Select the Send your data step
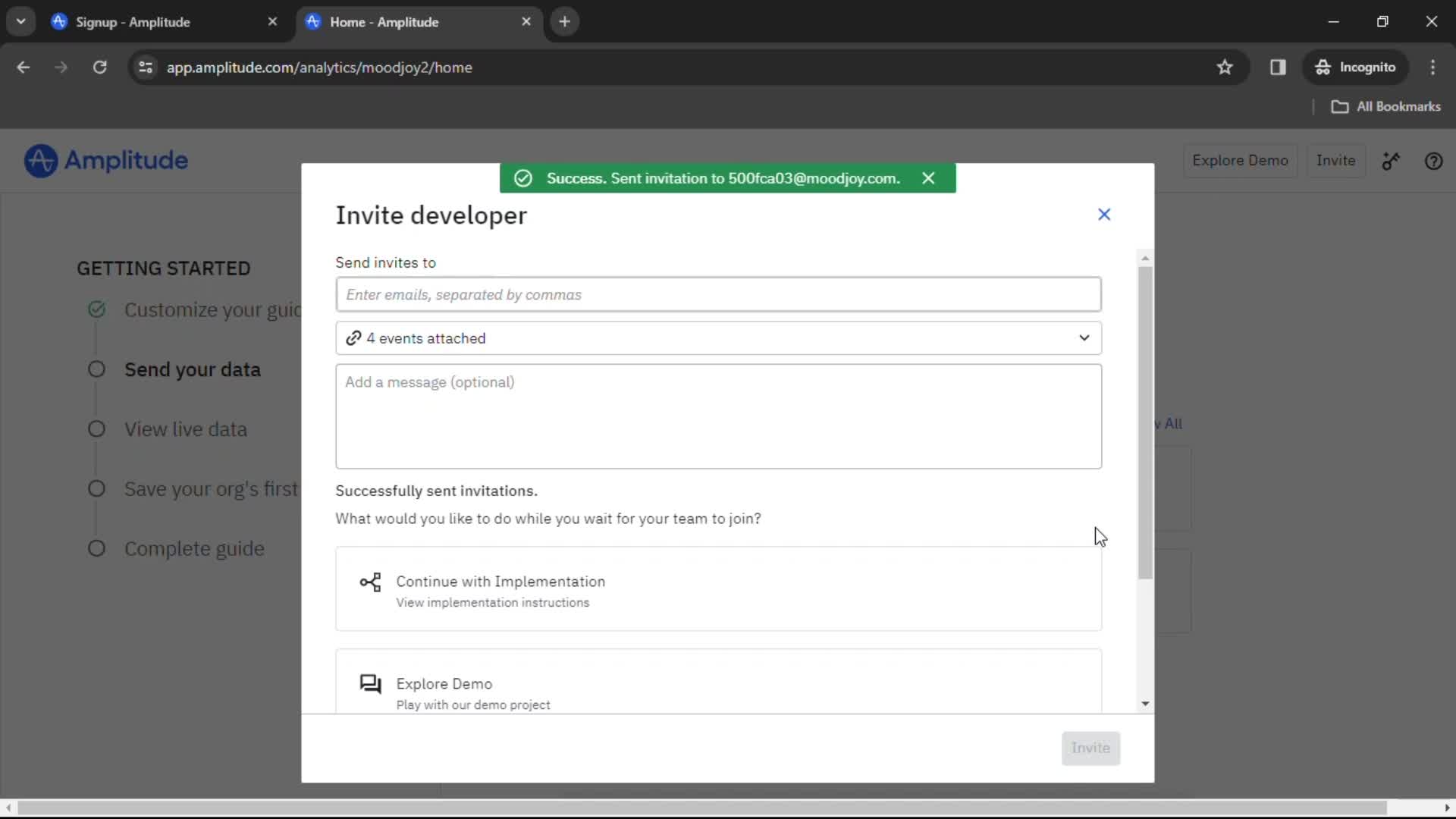The width and height of the screenshot is (1456, 819). coord(192,369)
